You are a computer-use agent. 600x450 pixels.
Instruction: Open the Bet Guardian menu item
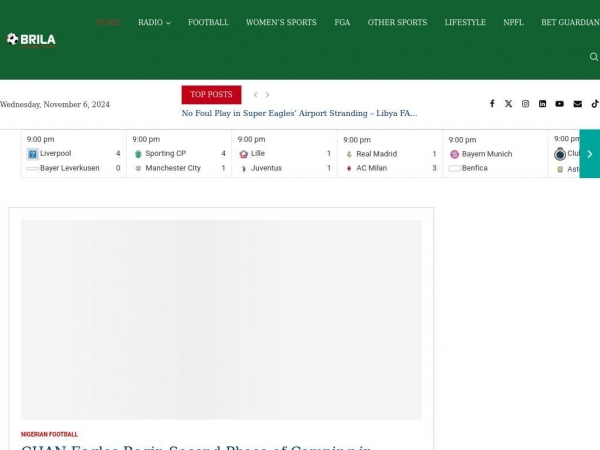[570, 23]
